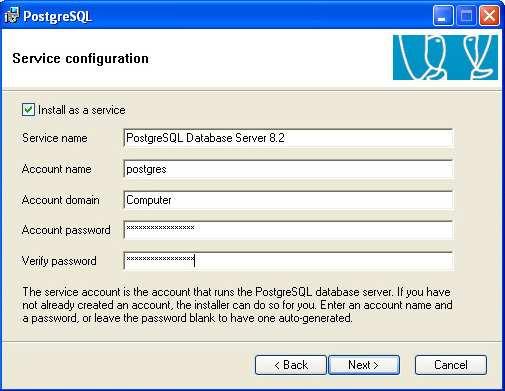Cancel the PostgreSQL installation

pos(451,365)
